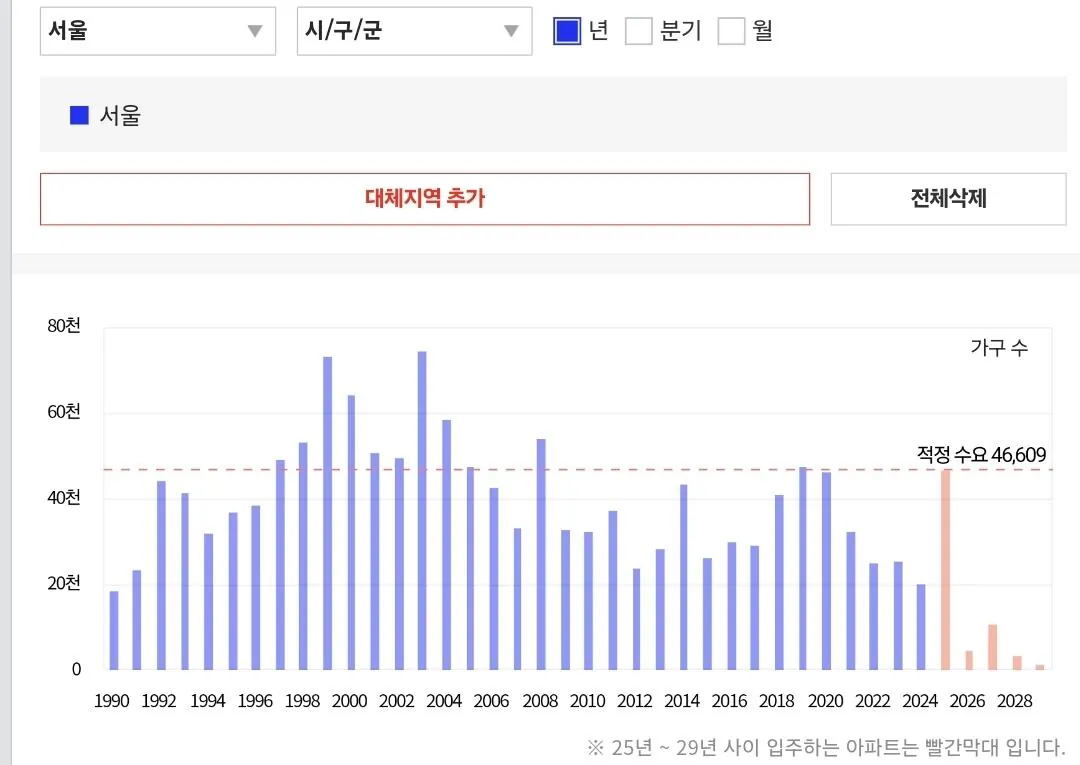This screenshot has width=1080, height=765.
Task: Click the blue bar for 2008
Action: pos(541,554)
